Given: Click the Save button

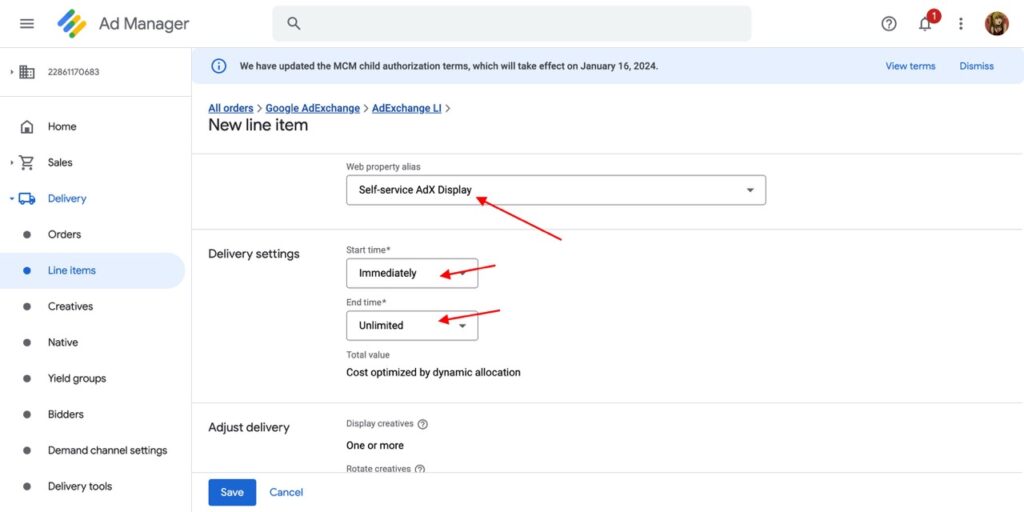Looking at the screenshot, I should 232,492.
